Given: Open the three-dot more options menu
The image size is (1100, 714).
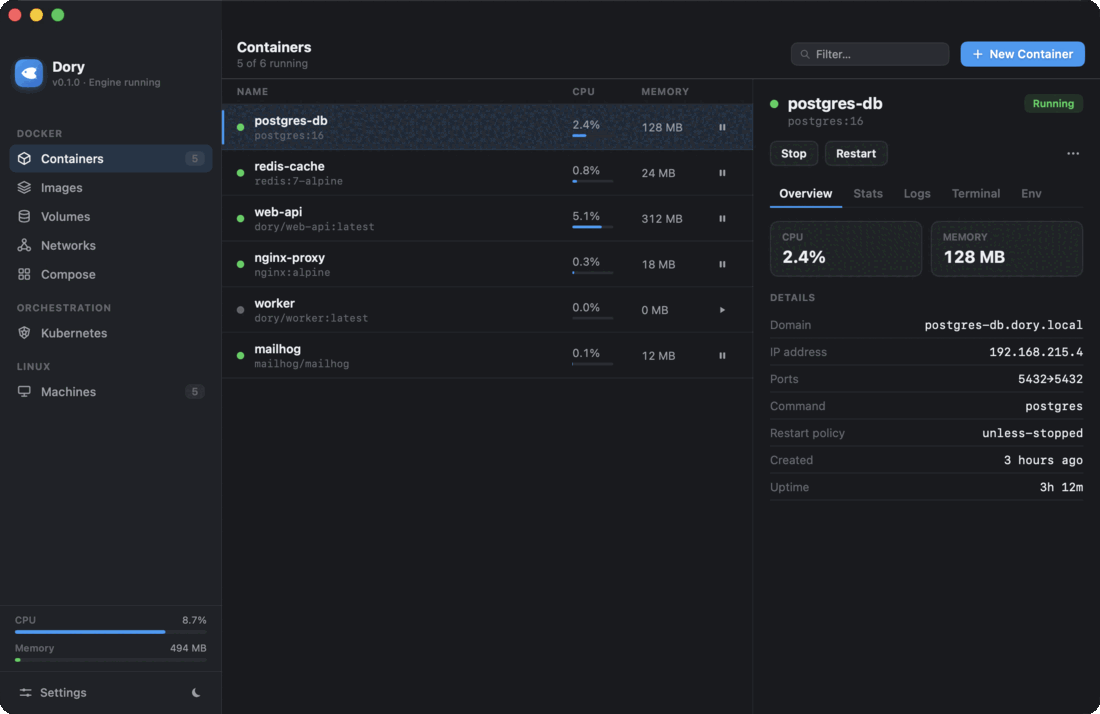Looking at the screenshot, I should point(1073,153).
